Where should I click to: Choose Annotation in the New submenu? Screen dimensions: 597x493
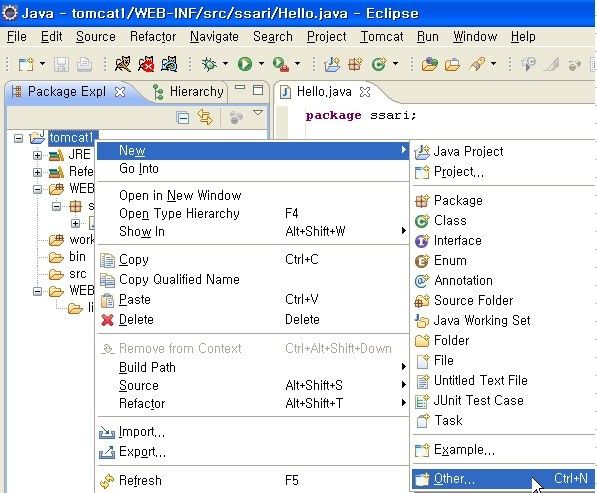coord(503,281)
